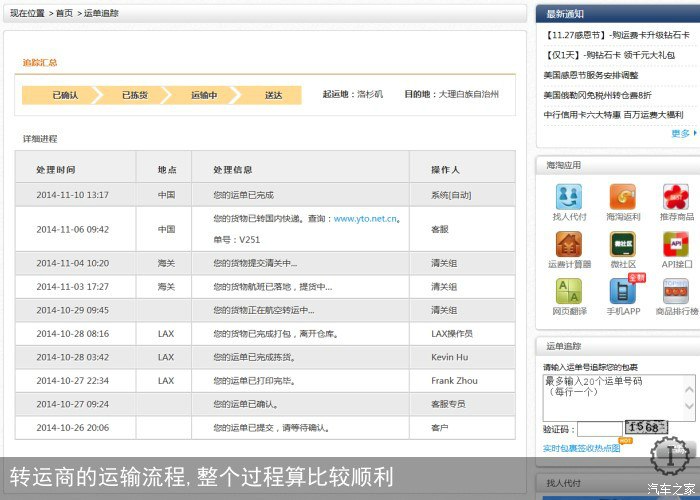Viewport: 700px width, 500px height.
Task: Open the www.yto.net.cn tracking link
Action: tap(365, 218)
